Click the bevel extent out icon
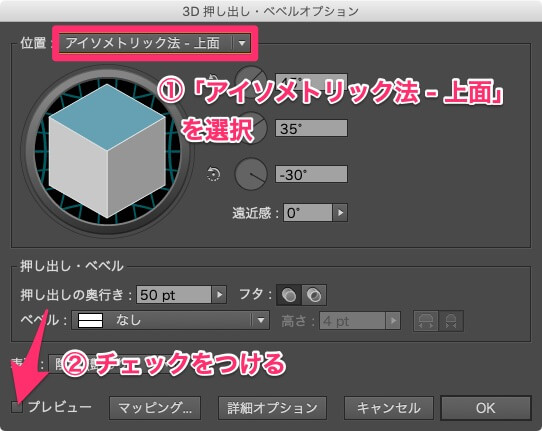The height and width of the screenshot is (431, 542). (x=426, y=321)
